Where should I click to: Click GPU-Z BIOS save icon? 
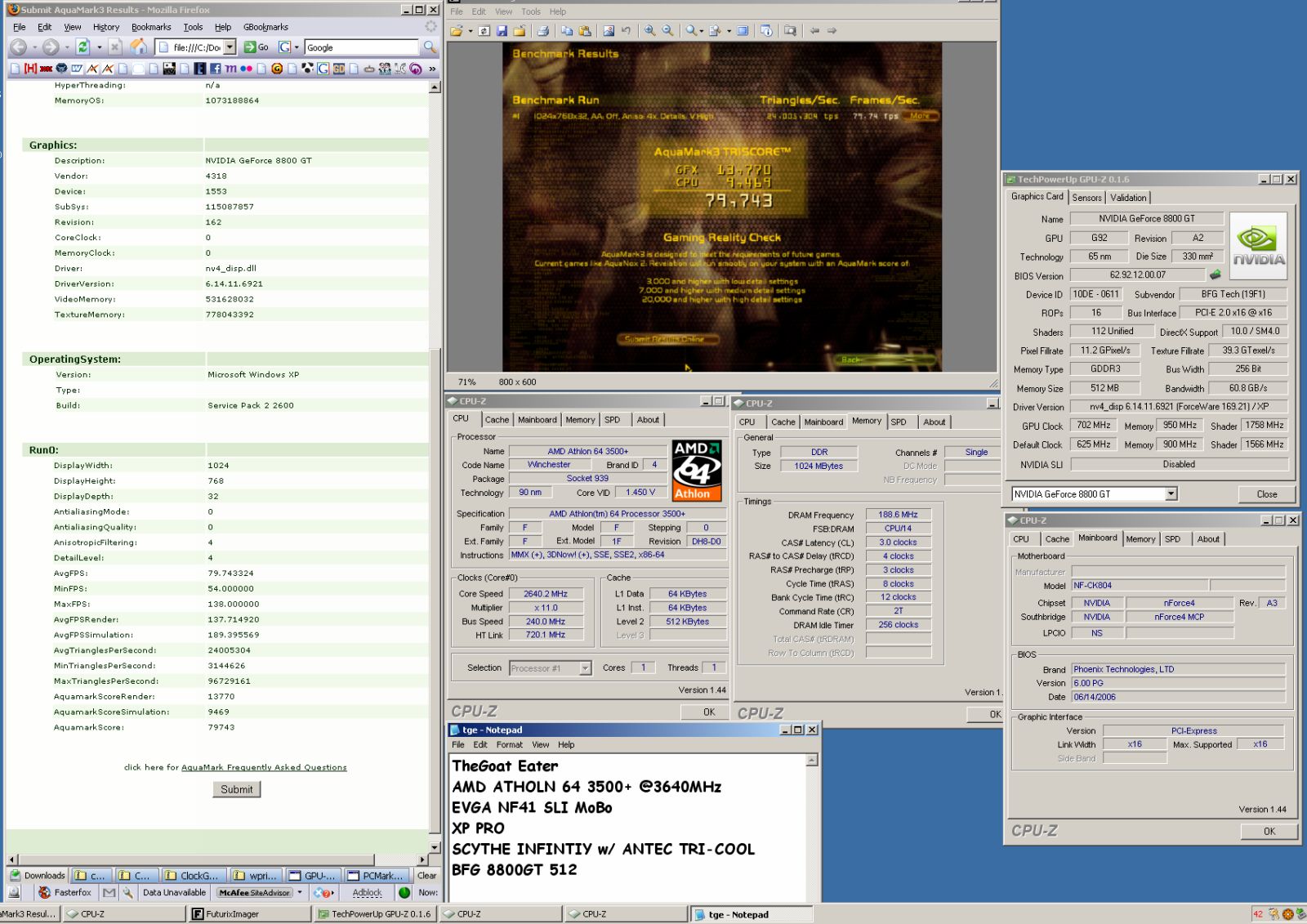(x=1215, y=275)
